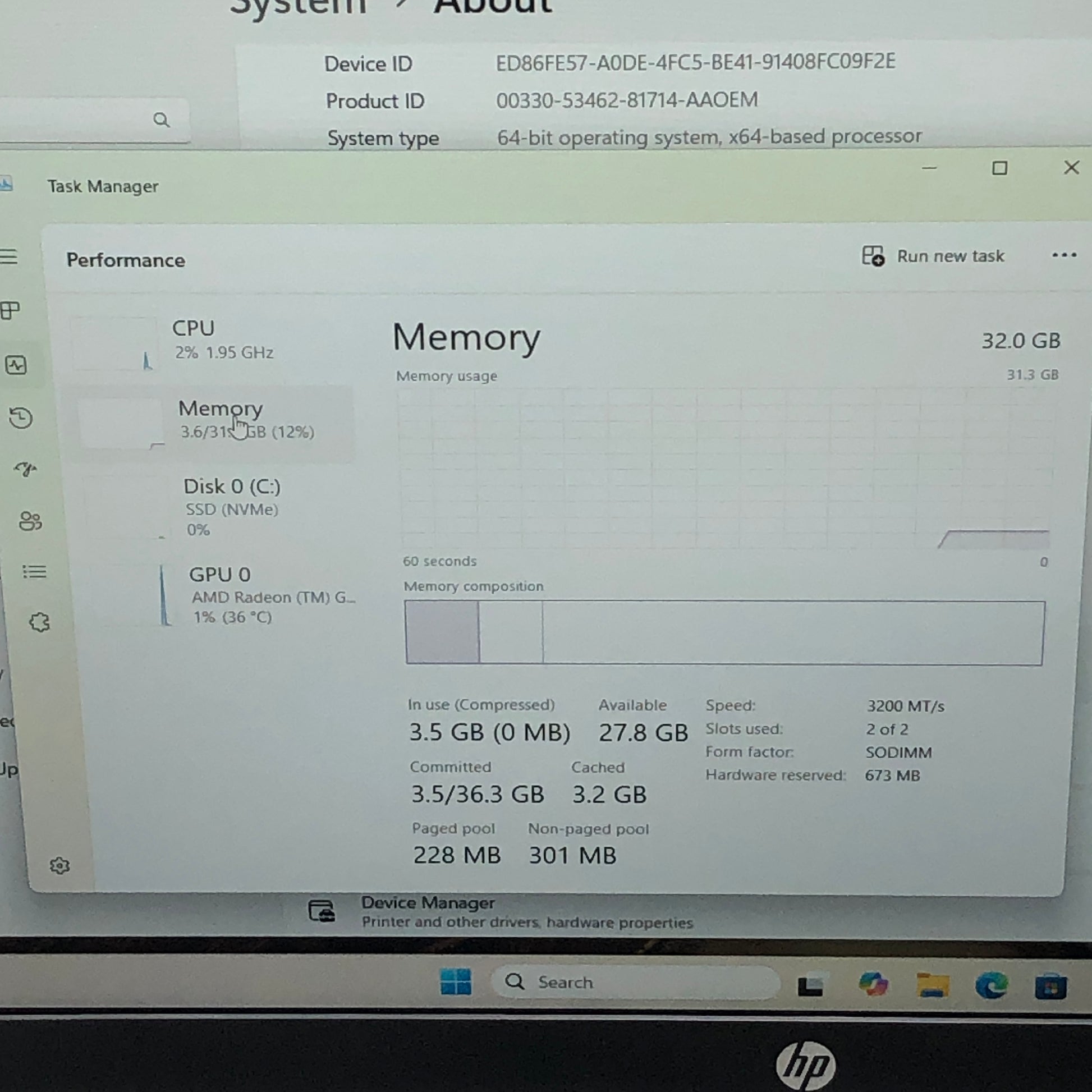Click the Windows Start button

(x=456, y=982)
